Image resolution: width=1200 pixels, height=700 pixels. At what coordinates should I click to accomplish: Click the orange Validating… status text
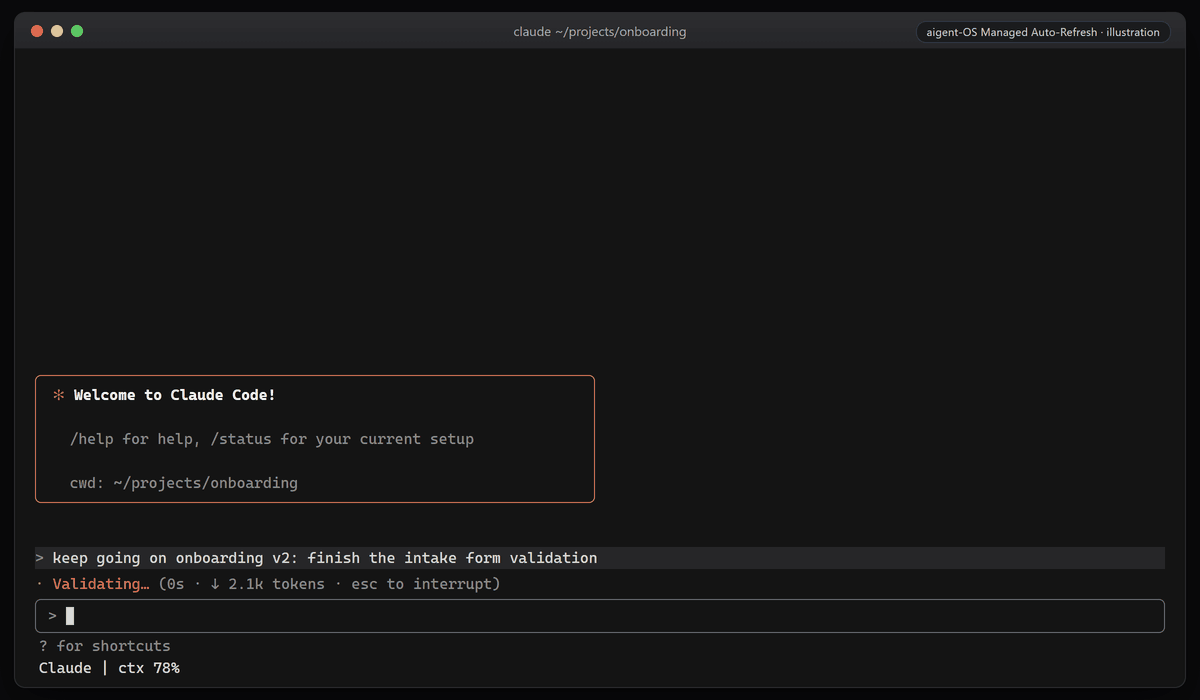[x=101, y=584]
